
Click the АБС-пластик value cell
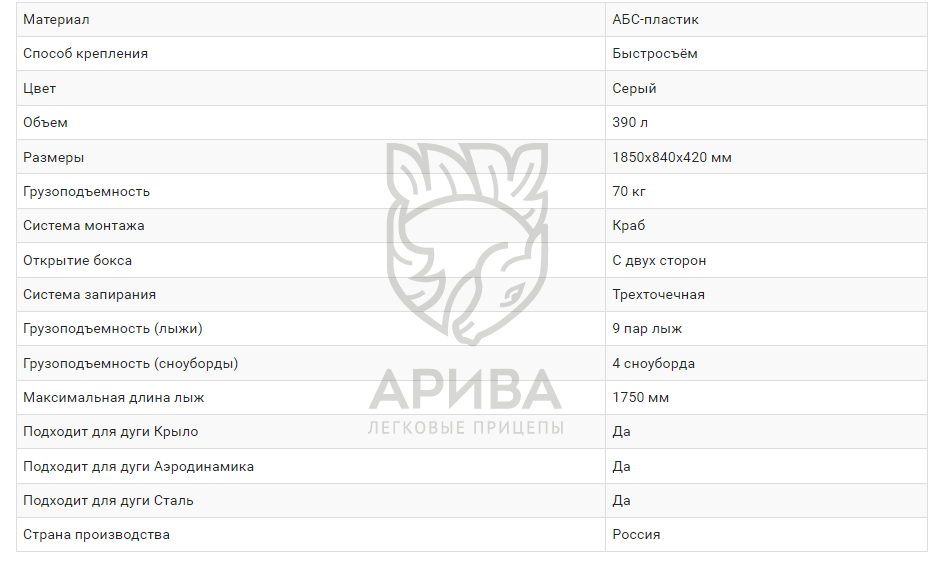pyautogui.click(x=655, y=20)
